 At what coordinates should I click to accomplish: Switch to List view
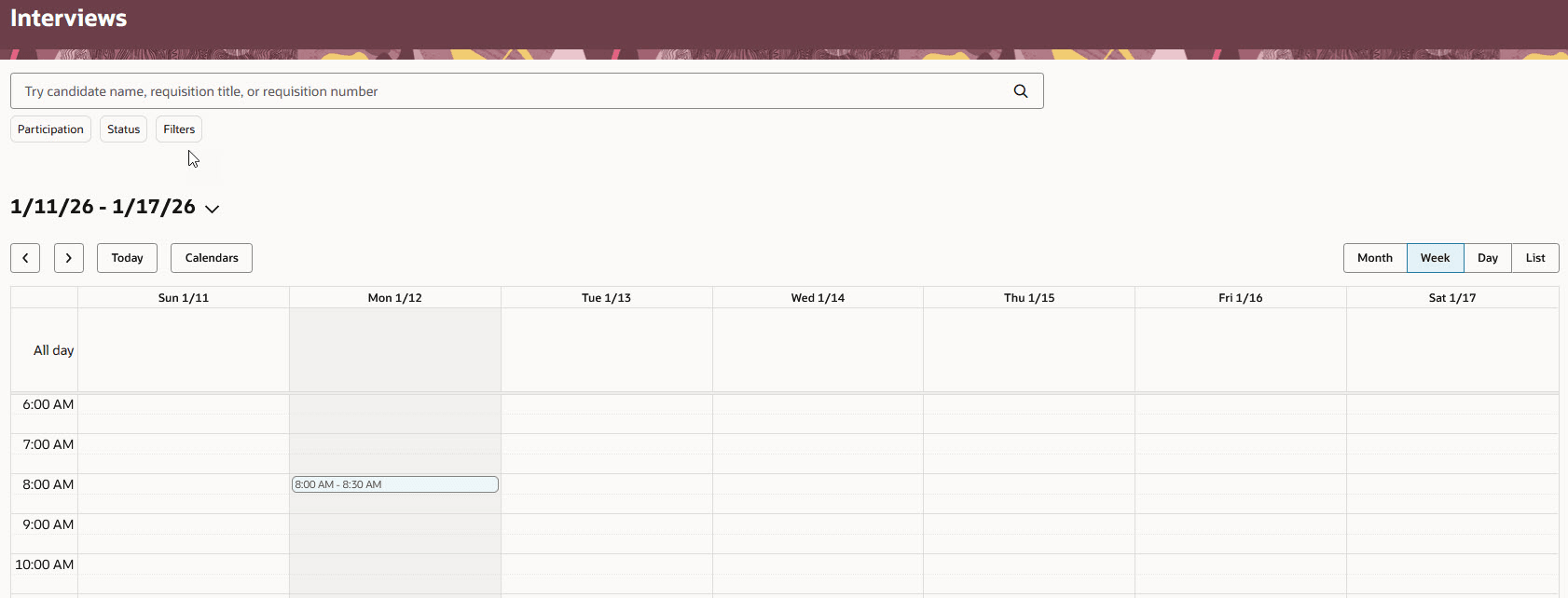1535,258
